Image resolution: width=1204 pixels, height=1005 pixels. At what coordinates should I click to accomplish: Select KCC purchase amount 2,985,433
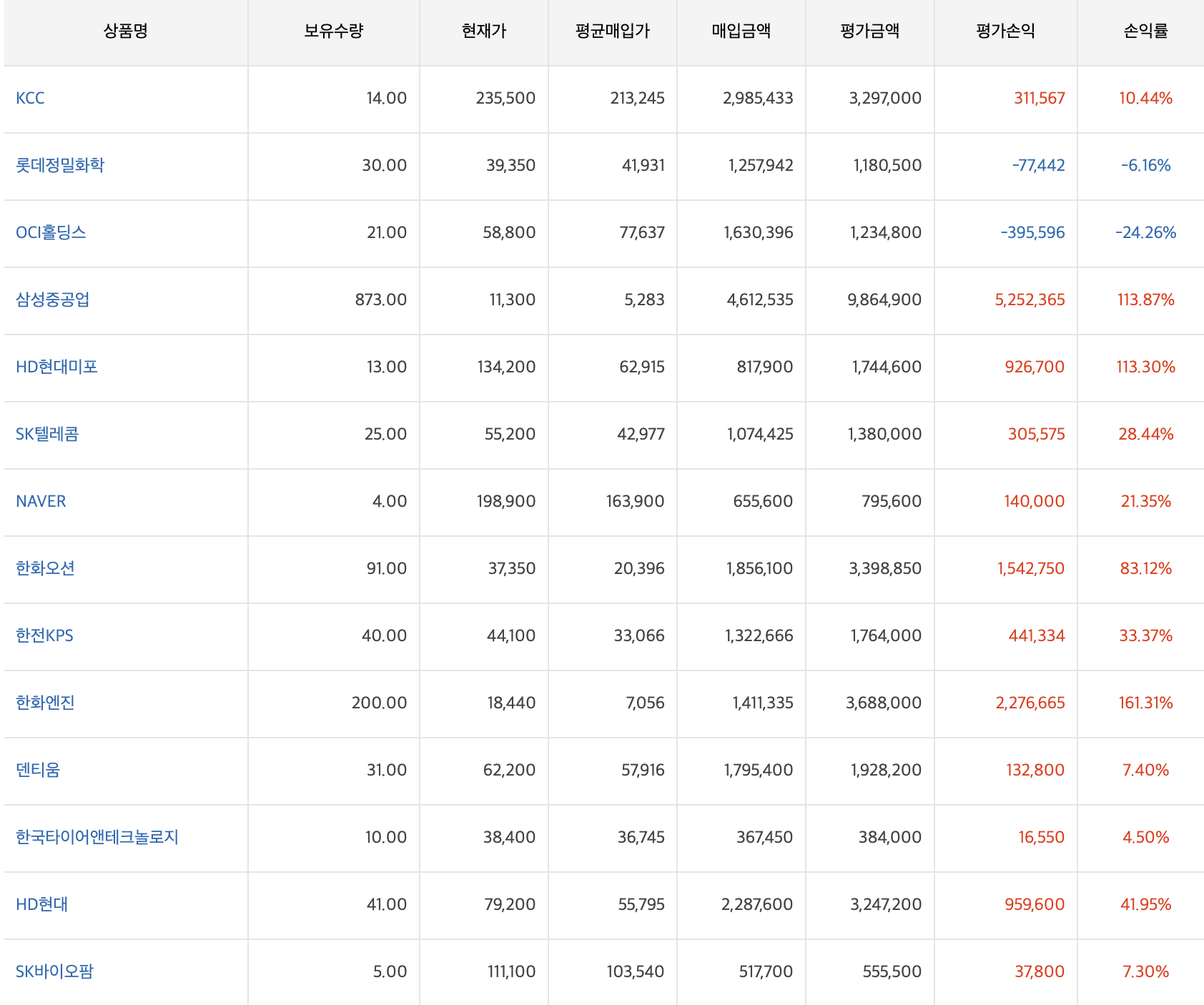point(759,99)
